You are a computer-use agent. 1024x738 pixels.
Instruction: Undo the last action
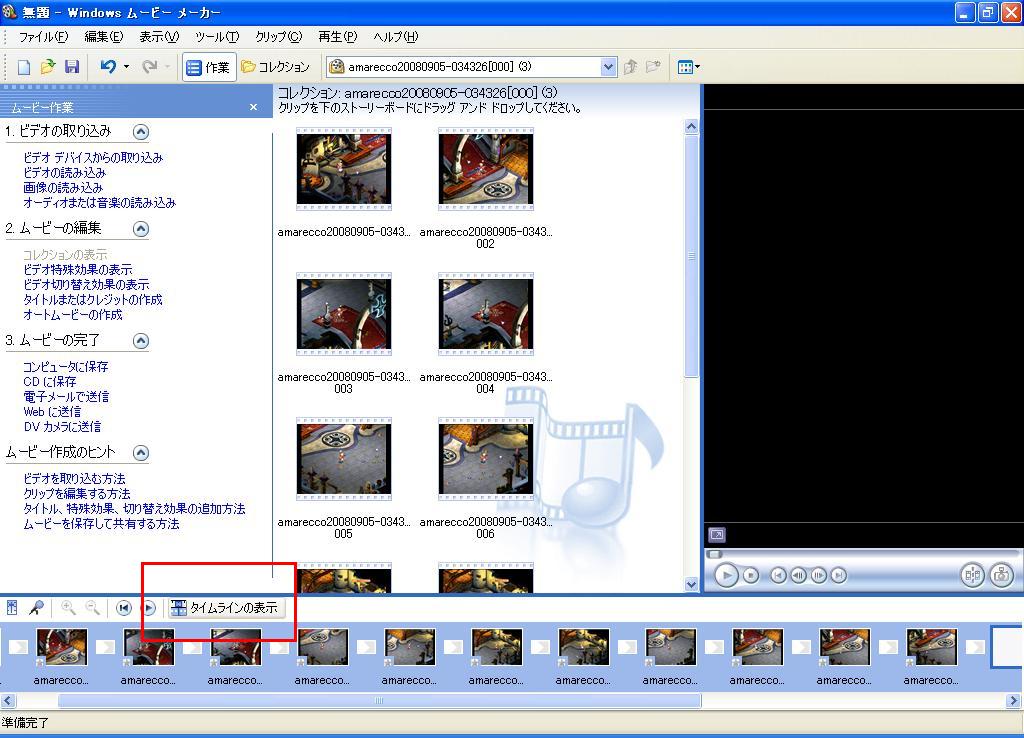108,67
